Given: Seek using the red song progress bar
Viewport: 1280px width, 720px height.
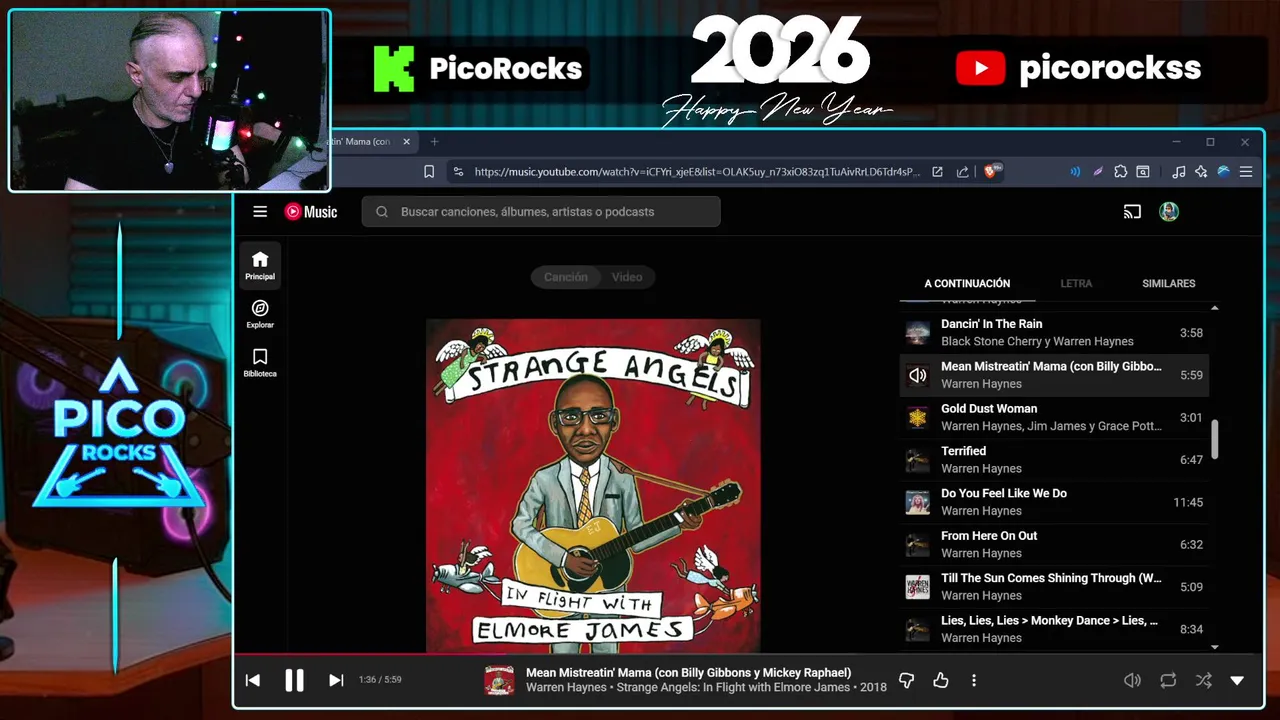Looking at the screenshot, I should (748, 656).
